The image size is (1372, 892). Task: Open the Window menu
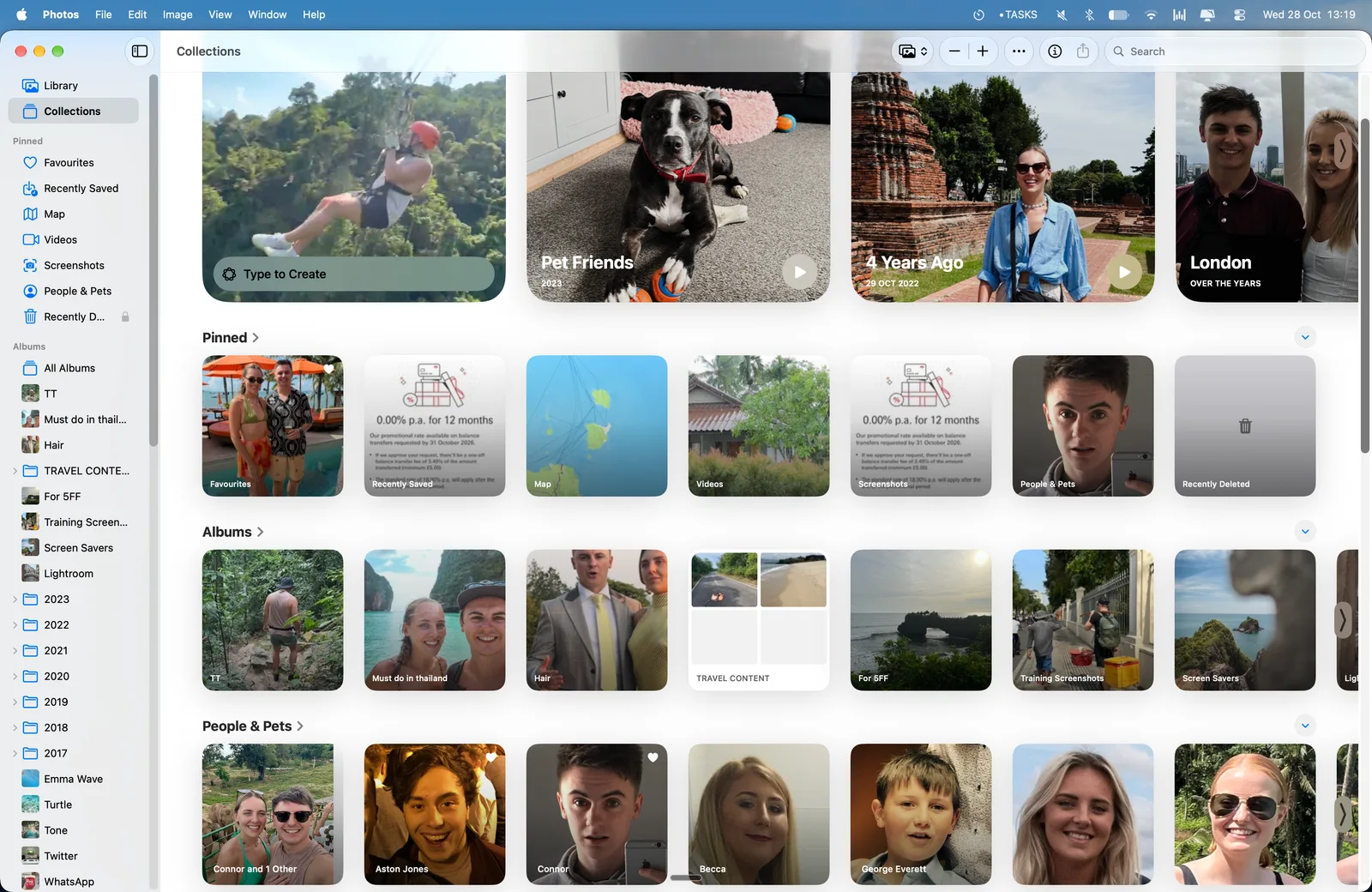(x=268, y=15)
